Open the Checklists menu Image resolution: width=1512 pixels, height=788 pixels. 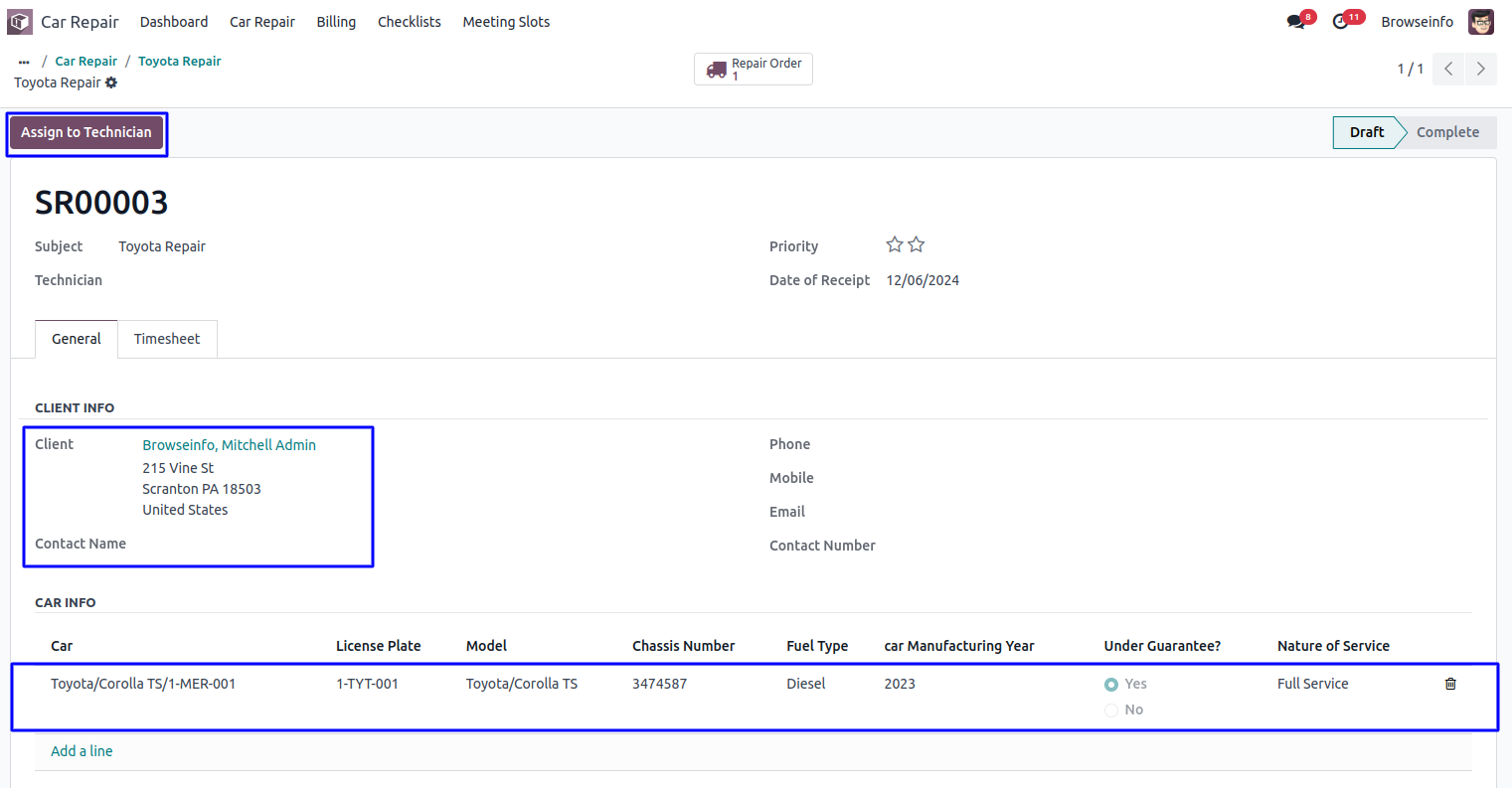click(409, 22)
